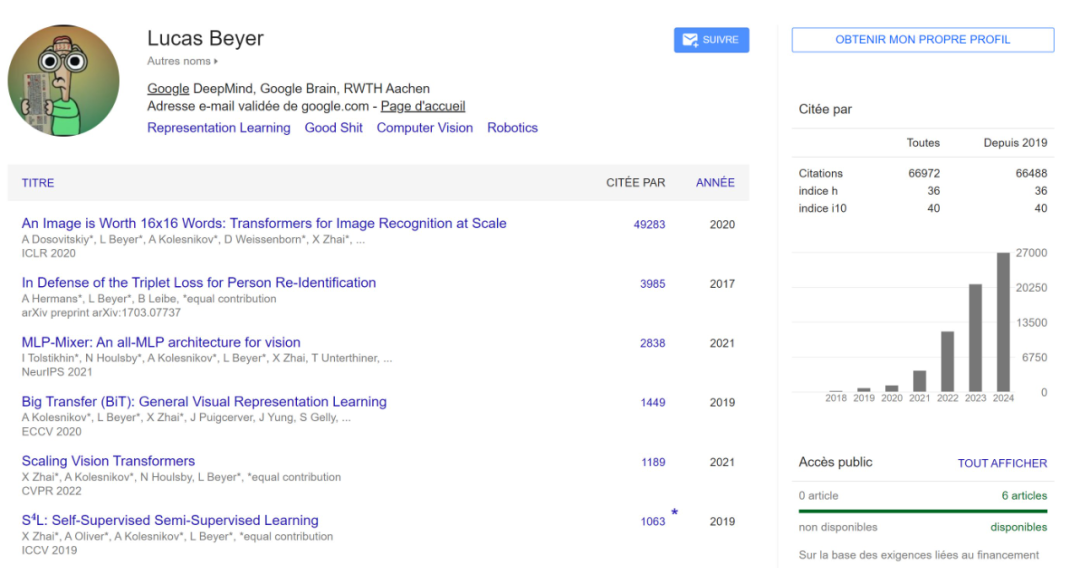
Task: Click the asterisk beside 1063 citations
Action: coord(675,513)
